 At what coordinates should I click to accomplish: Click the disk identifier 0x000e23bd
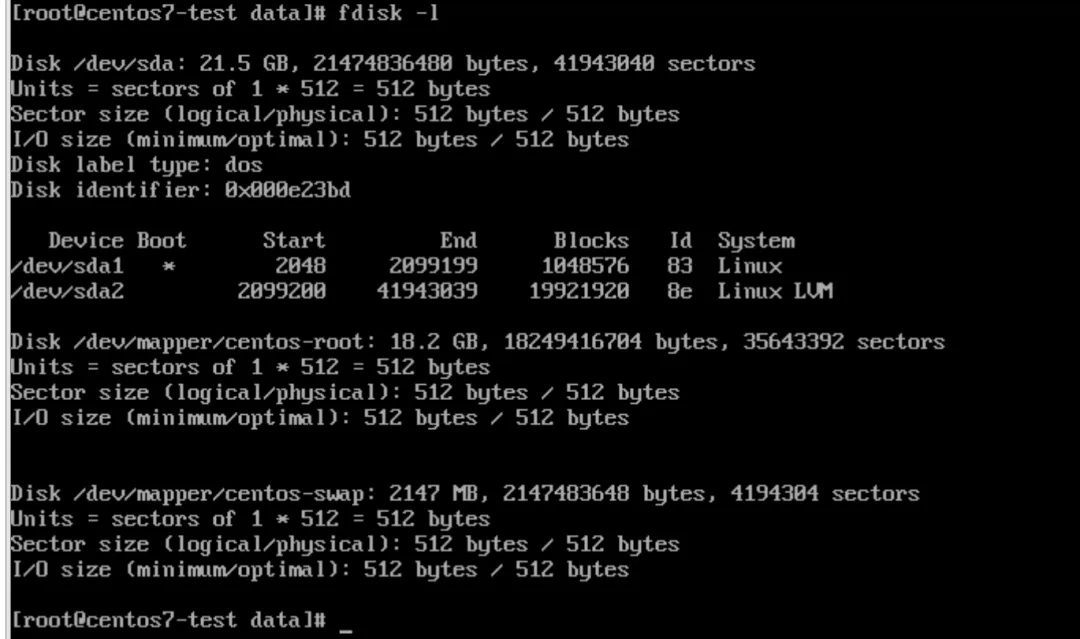[287, 190]
